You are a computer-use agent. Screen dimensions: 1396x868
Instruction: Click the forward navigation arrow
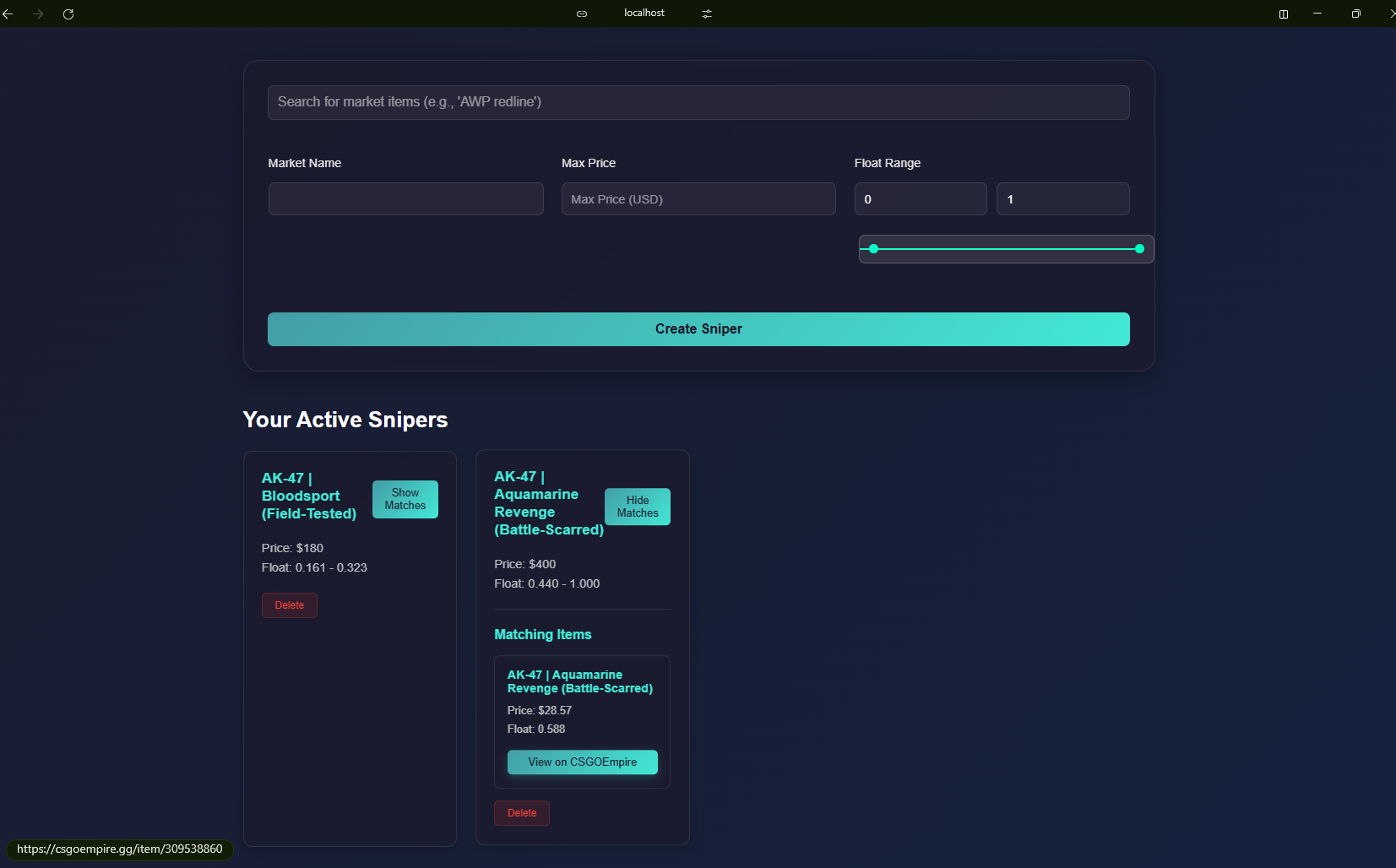point(39,14)
